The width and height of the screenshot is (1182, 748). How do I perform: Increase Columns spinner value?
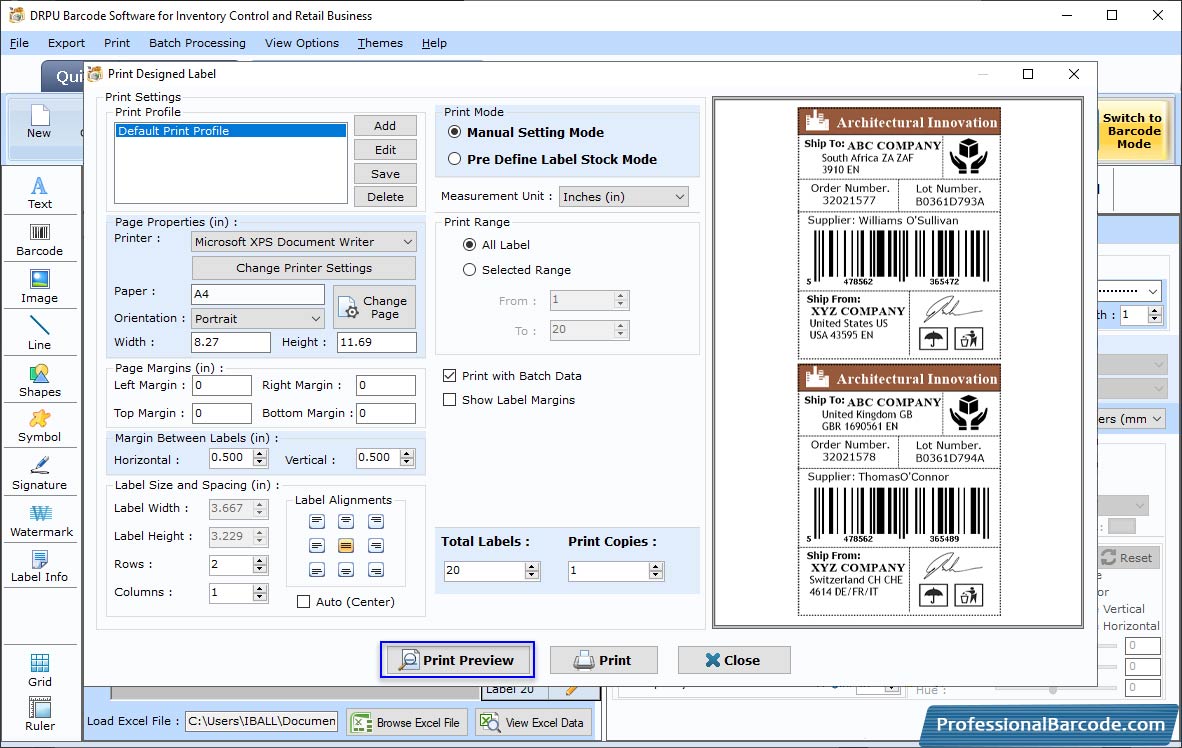pos(260,588)
